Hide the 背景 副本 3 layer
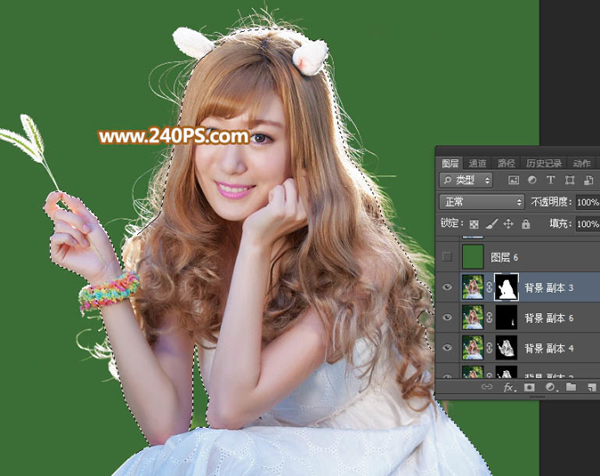600x476 pixels. [x=447, y=287]
